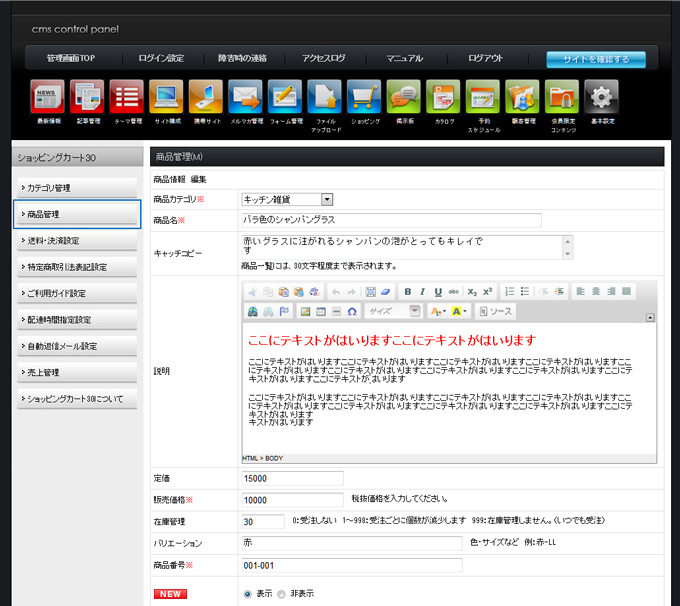Open the ショッピング cart icon
The height and width of the screenshot is (606, 680).
pos(364,97)
